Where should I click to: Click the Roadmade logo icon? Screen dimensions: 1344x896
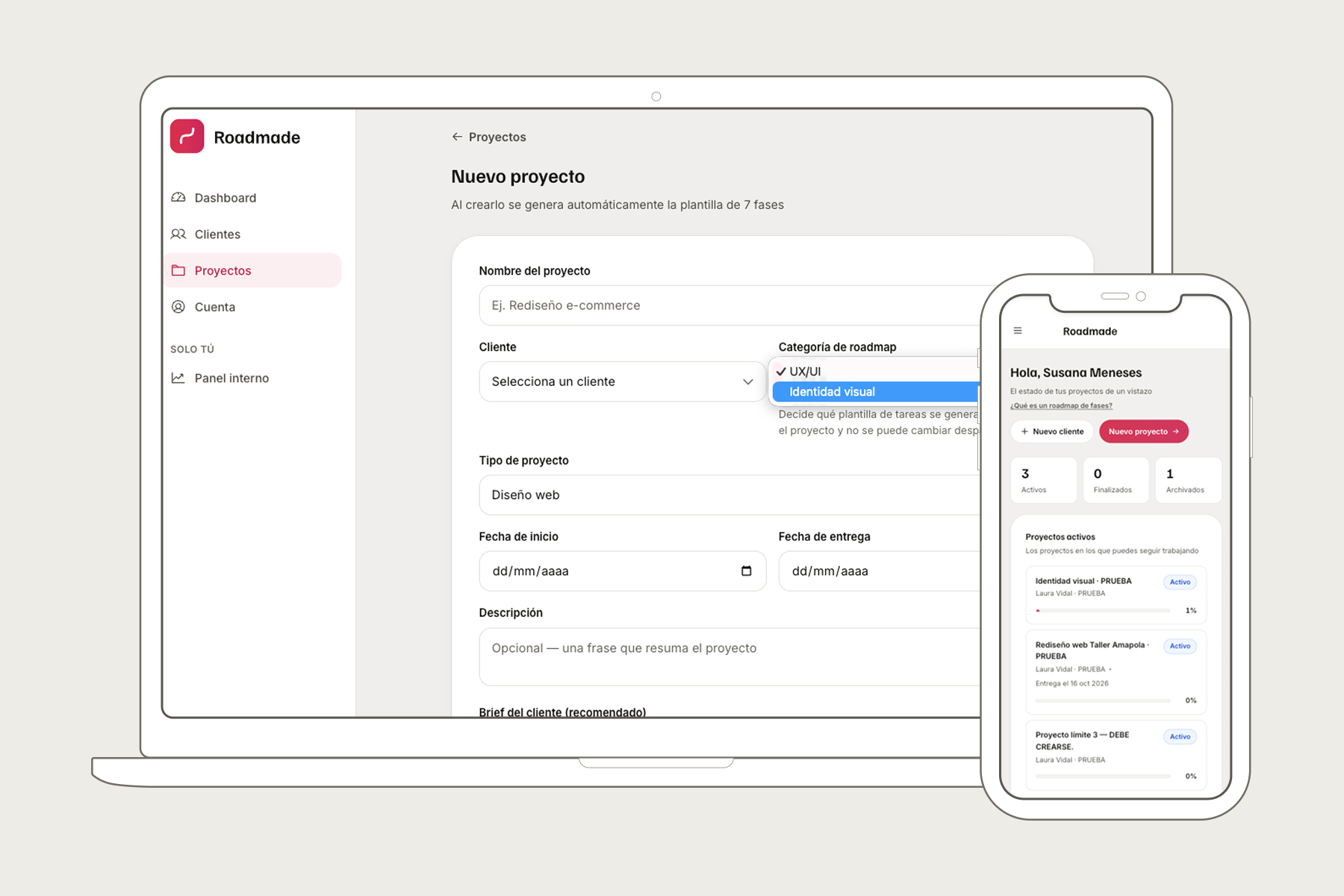(187, 137)
